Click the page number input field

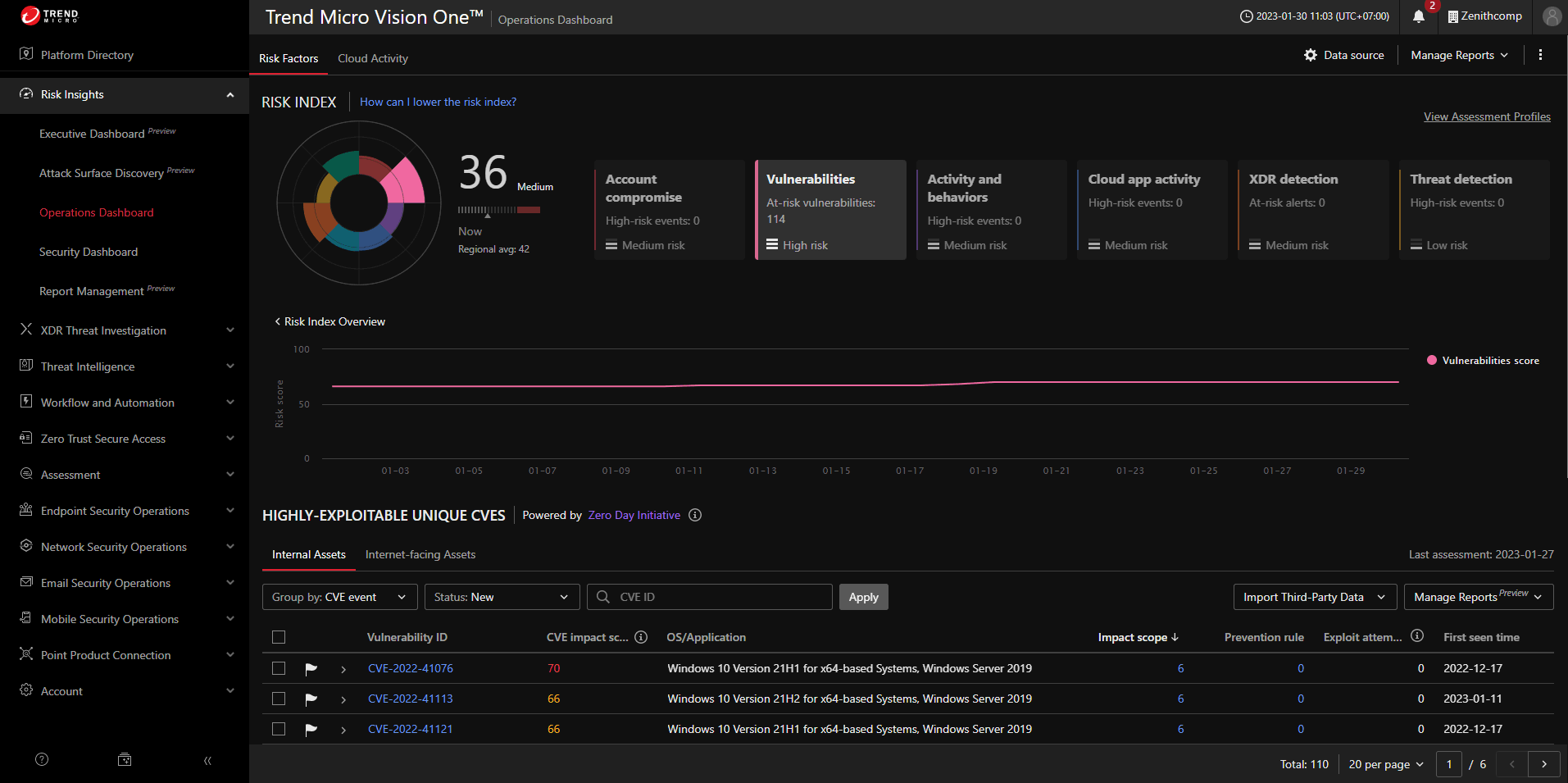click(1449, 764)
